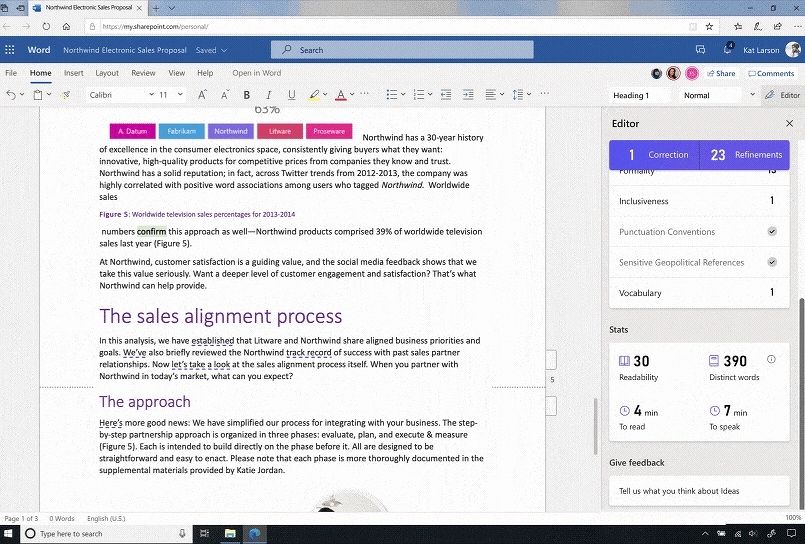This screenshot has width=805, height=544.
Task: Open the Word app launcher grid
Action: 11,49
